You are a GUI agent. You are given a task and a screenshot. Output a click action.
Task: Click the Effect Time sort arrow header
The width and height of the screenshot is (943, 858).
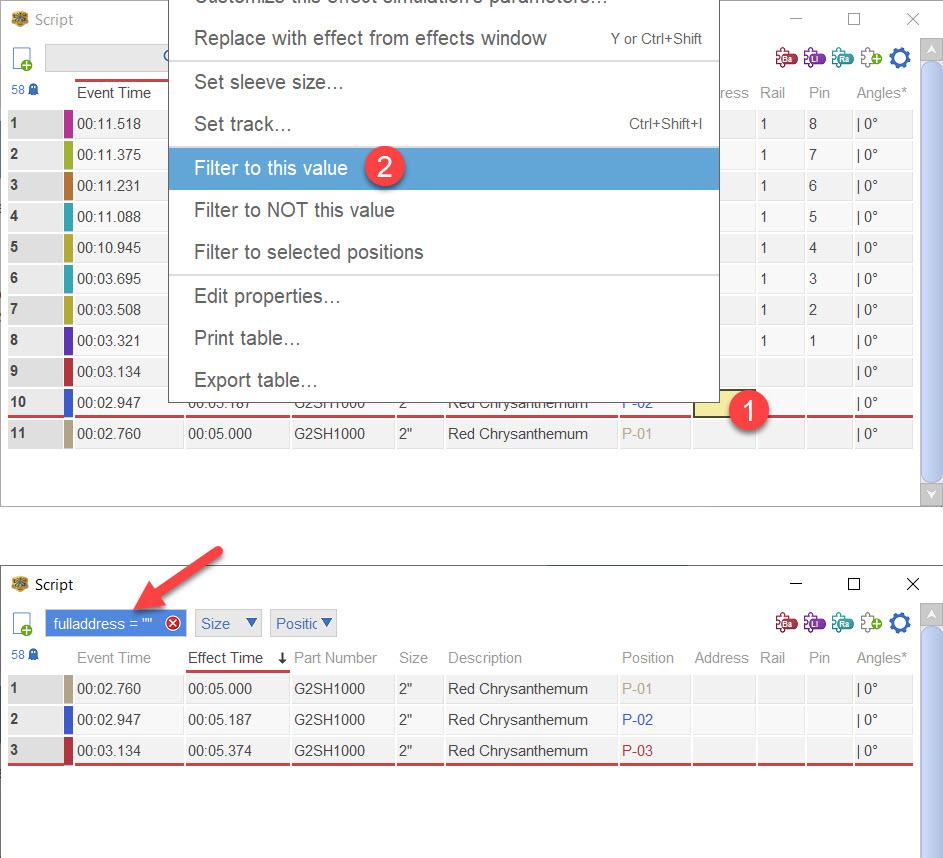282,658
